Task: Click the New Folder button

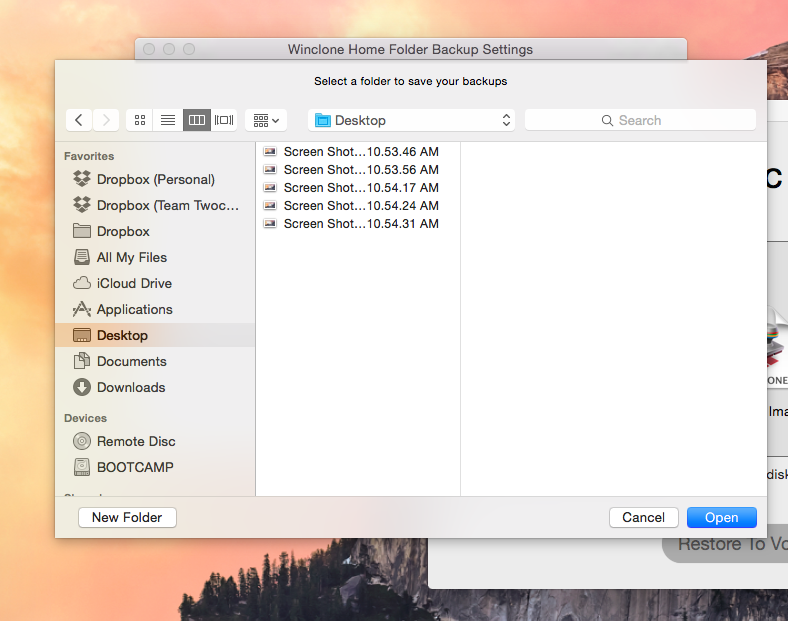Action: (x=127, y=518)
